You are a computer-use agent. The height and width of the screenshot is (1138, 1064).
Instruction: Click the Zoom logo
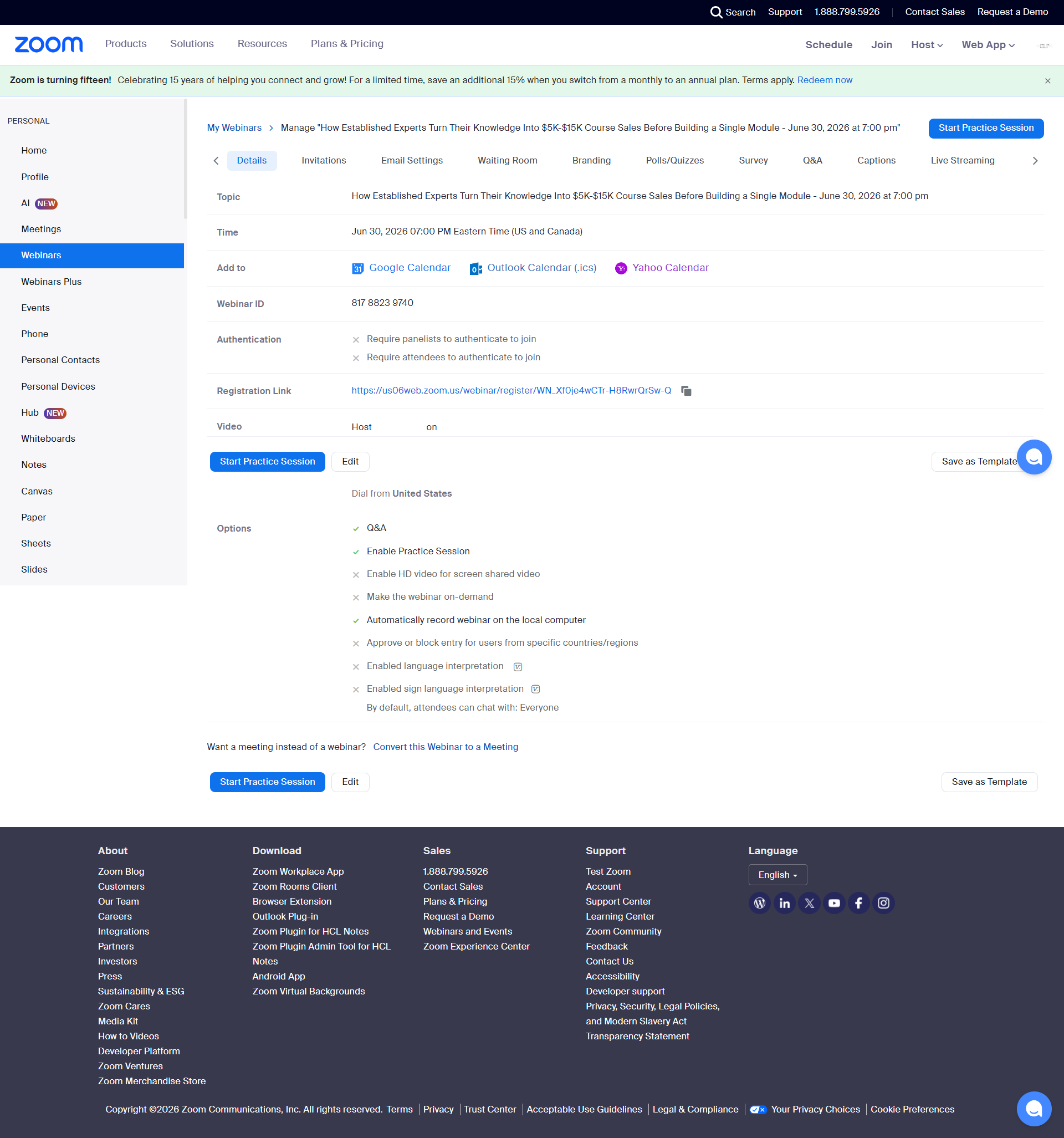(49, 44)
